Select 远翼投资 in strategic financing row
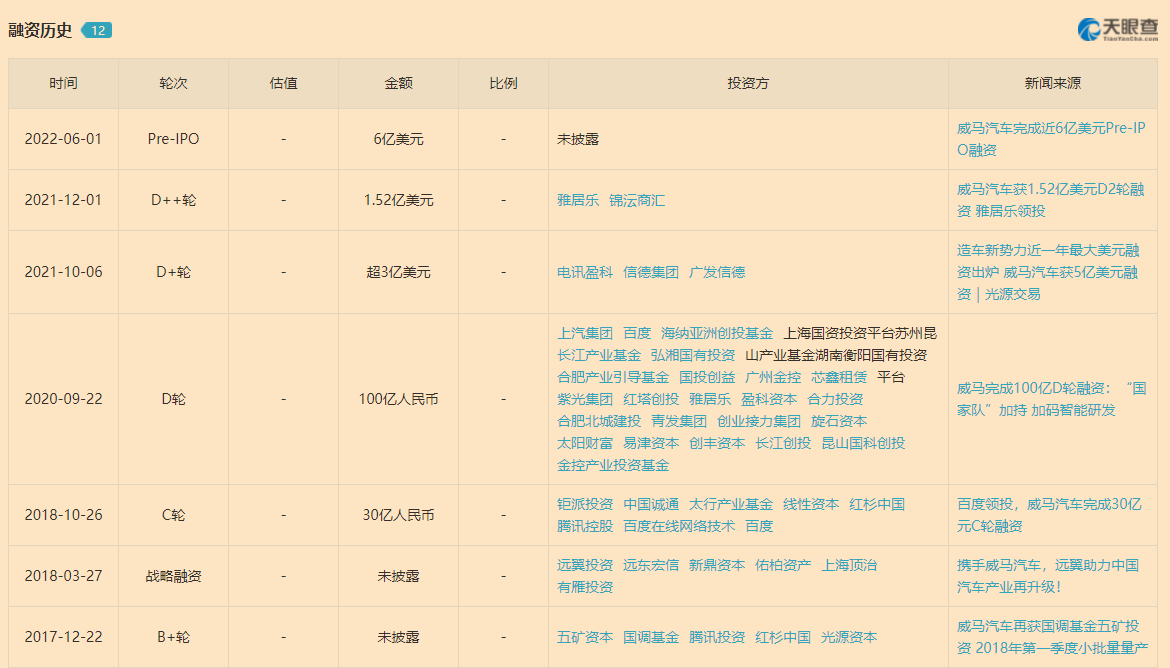The height and width of the screenshot is (668, 1170). click(585, 565)
